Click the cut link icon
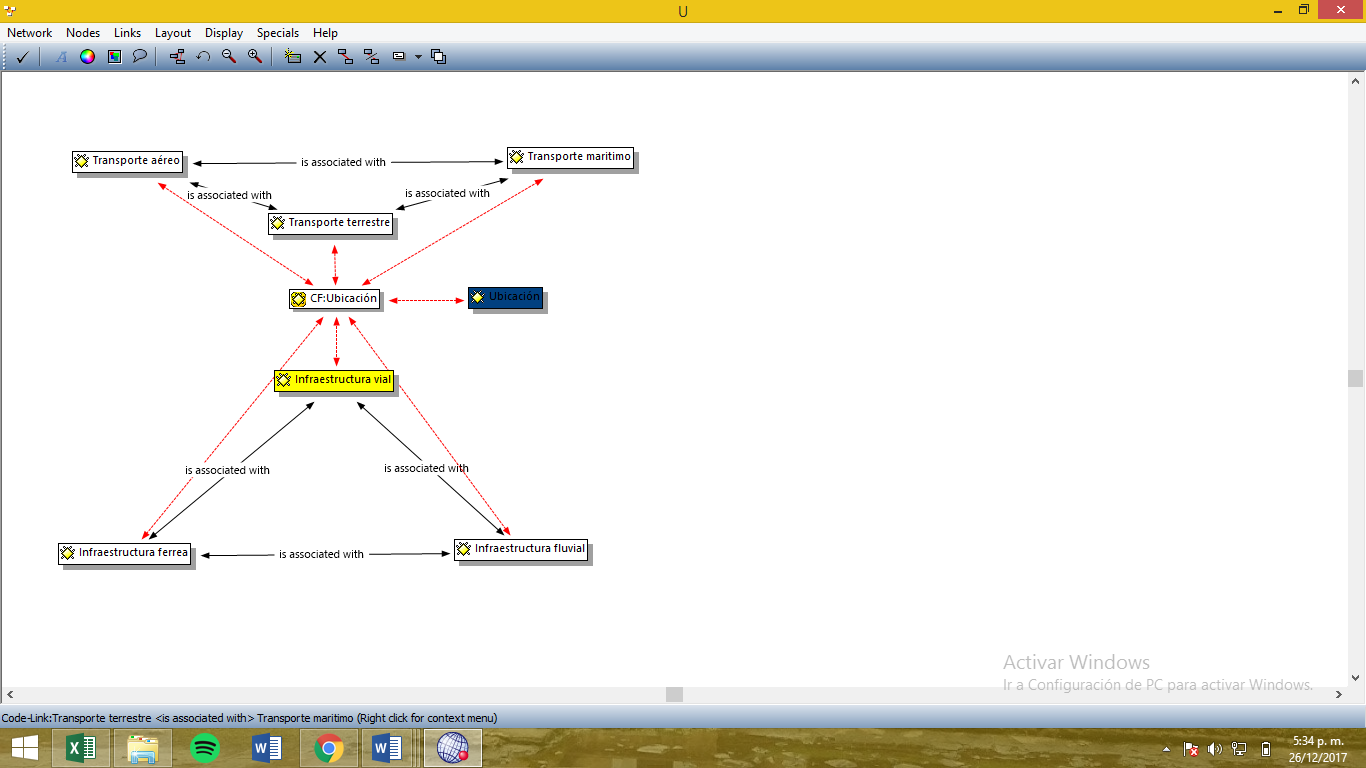 pyautogui.click(x=372, y=57)
